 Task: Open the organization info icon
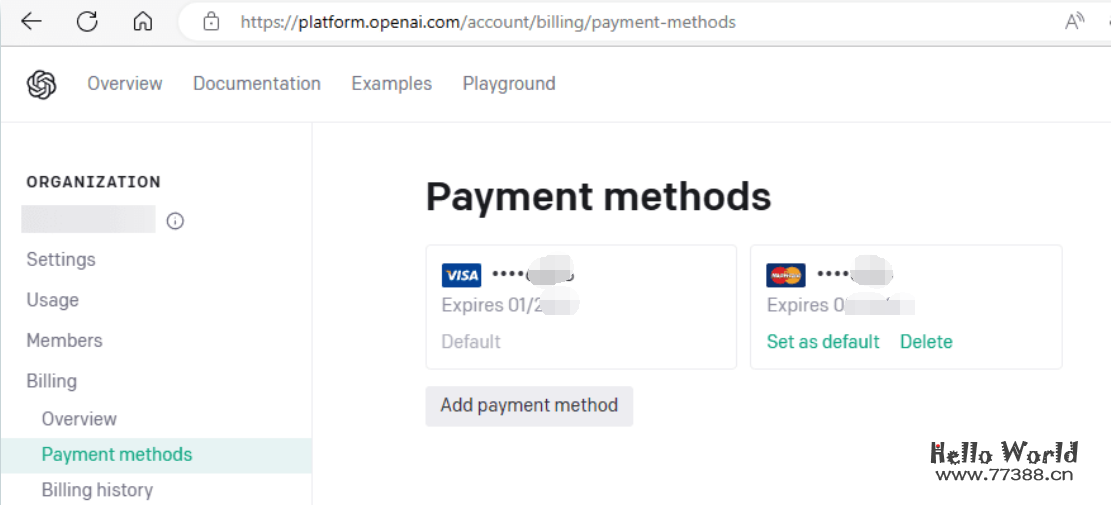175,222
